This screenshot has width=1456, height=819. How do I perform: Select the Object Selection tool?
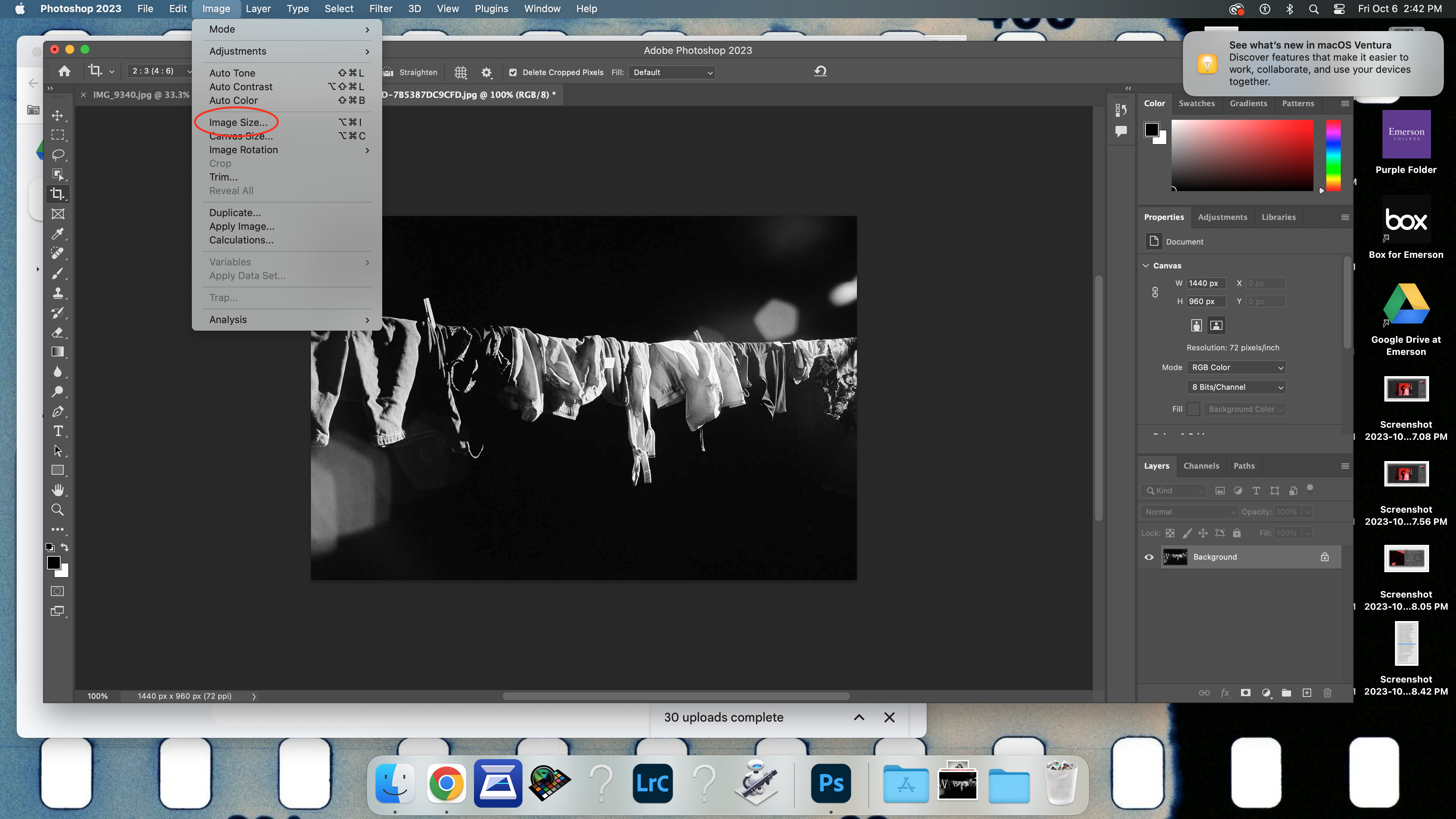[58, 174]
